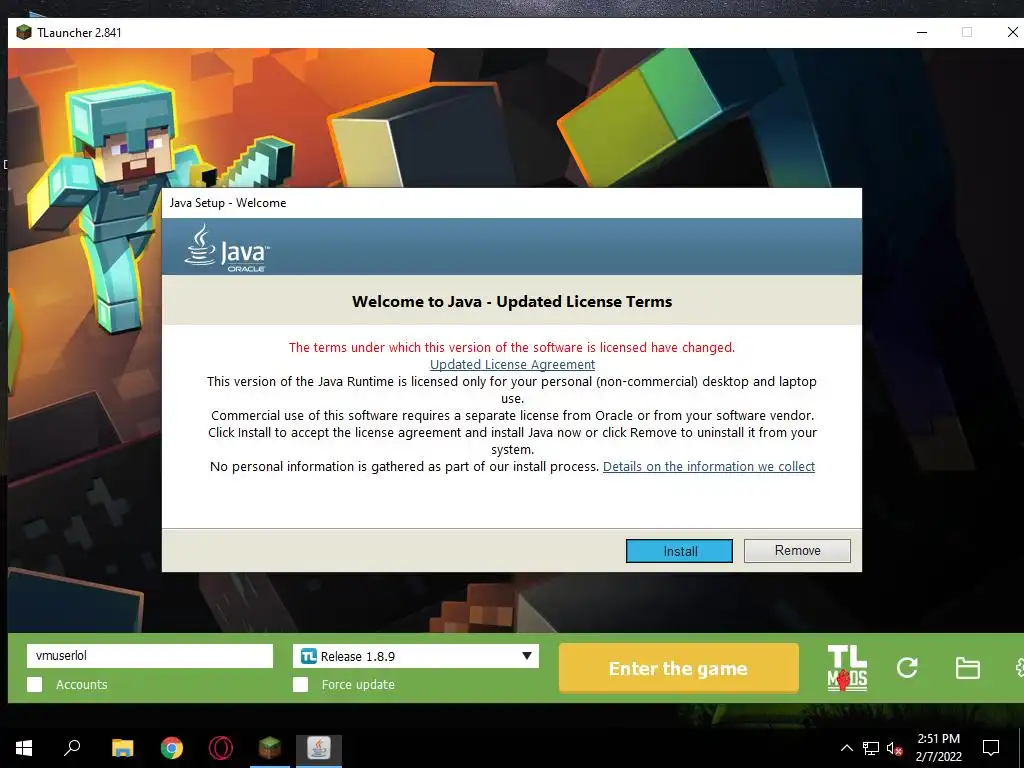
Task: Click the Force update label
Action: (x=358, y=684)
